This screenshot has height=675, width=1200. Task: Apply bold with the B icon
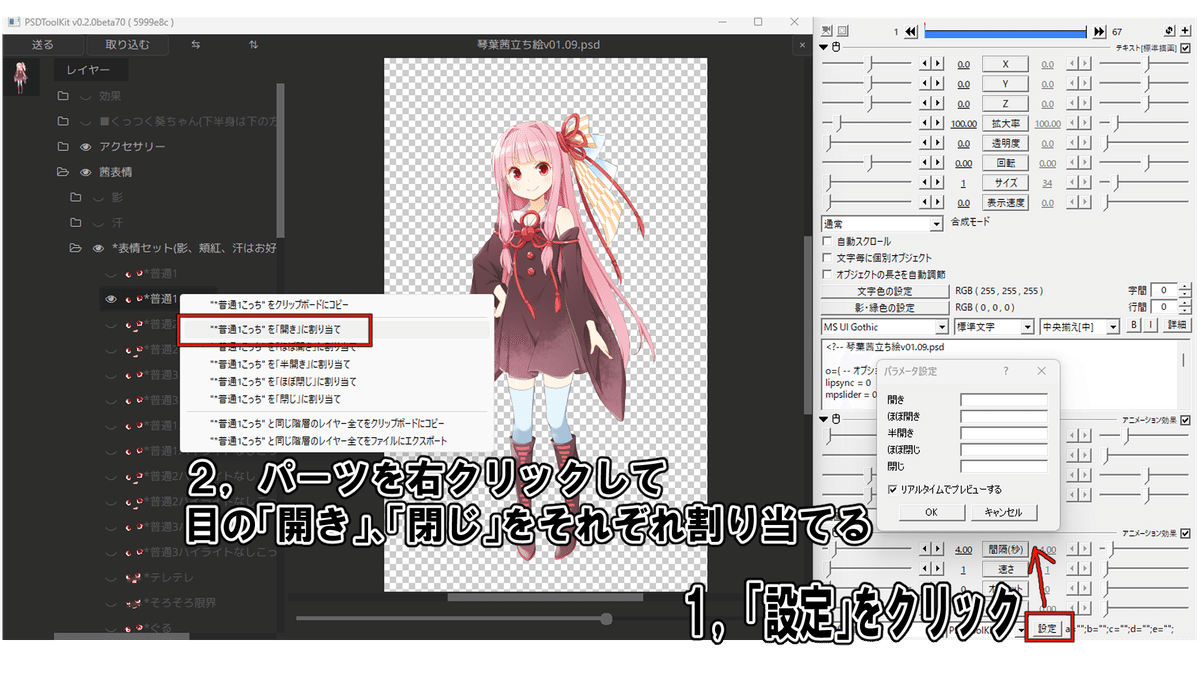pyautogui.click(x=1133, y=327)
